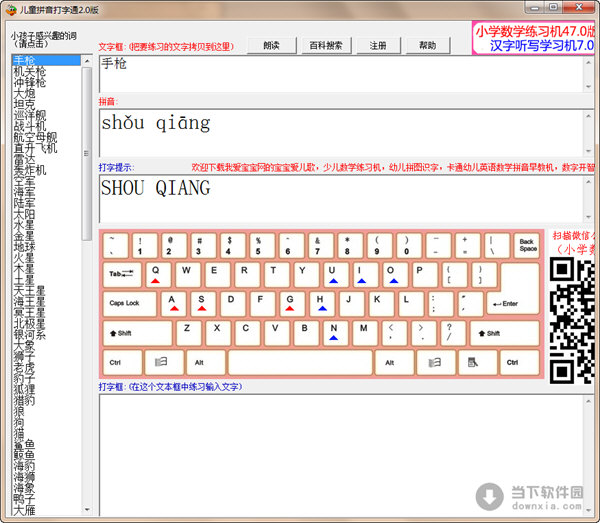Click the right Ctrl key

pos(520,362)
